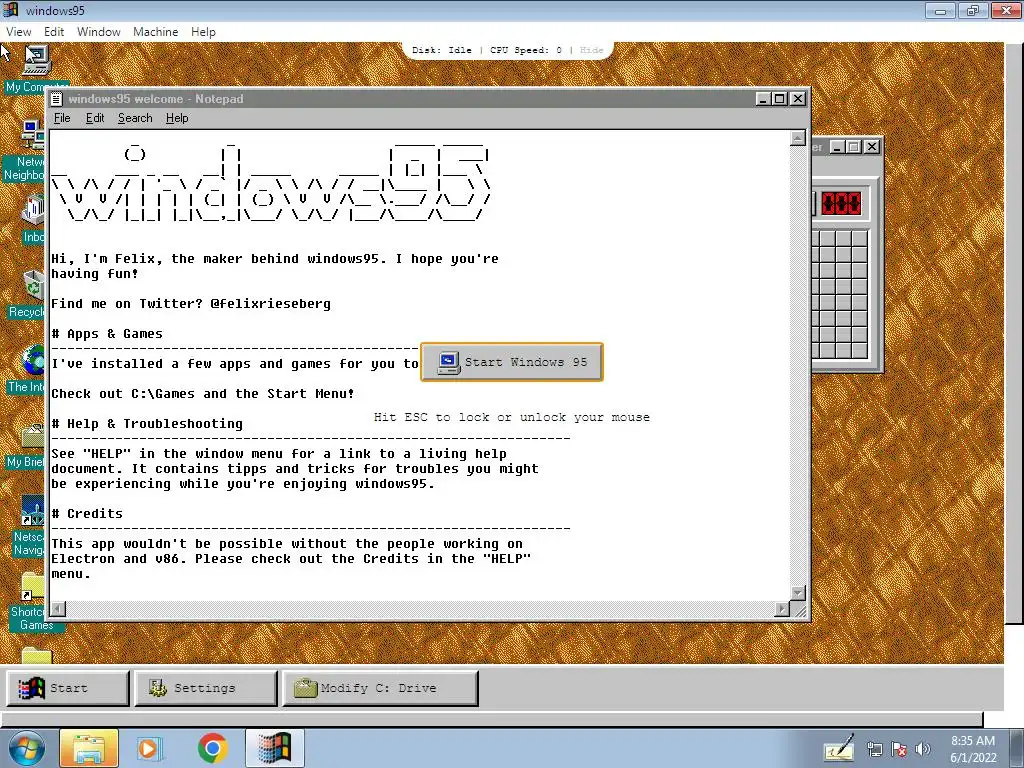Maximize the Notepad window
The width and height of the screenshot is (1024, 768).
(x=780, y=99)
